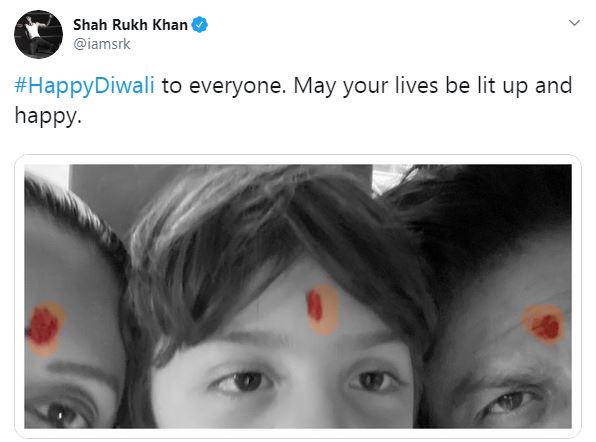Click the blue verified badge
Image resolution: width=596 pixels, height=442 pixels.
200,25
